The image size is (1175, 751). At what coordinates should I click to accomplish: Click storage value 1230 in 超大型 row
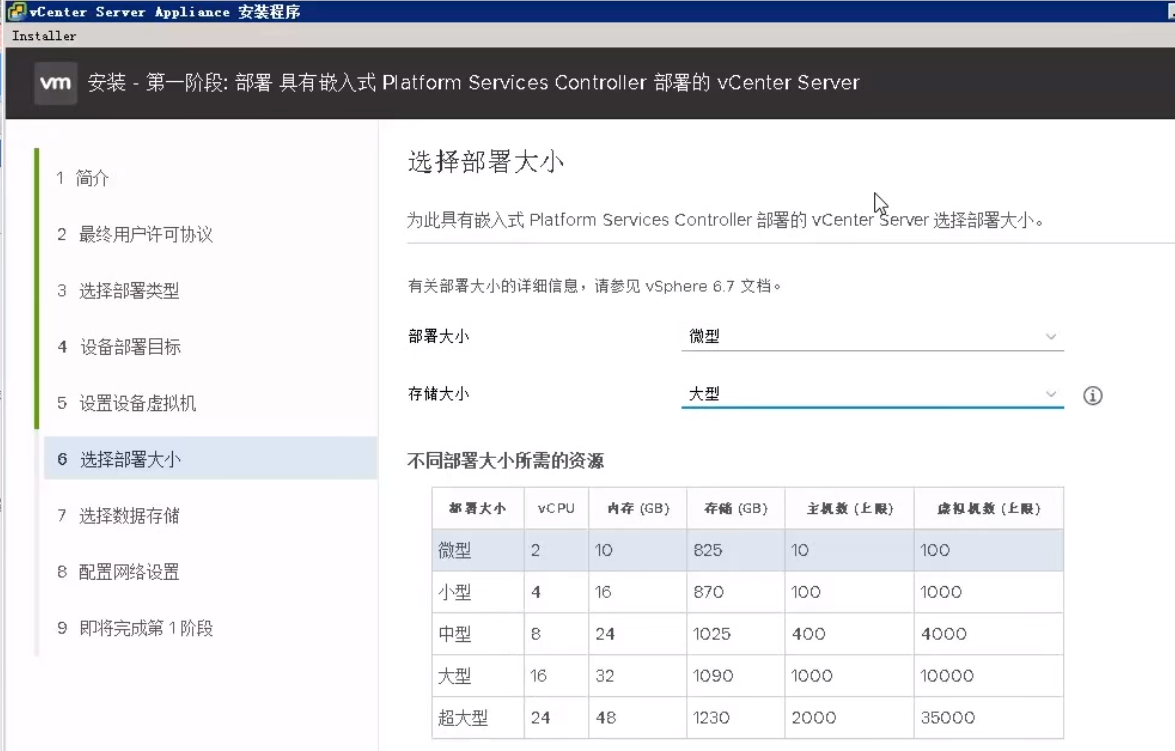click(x=711, y=718)
